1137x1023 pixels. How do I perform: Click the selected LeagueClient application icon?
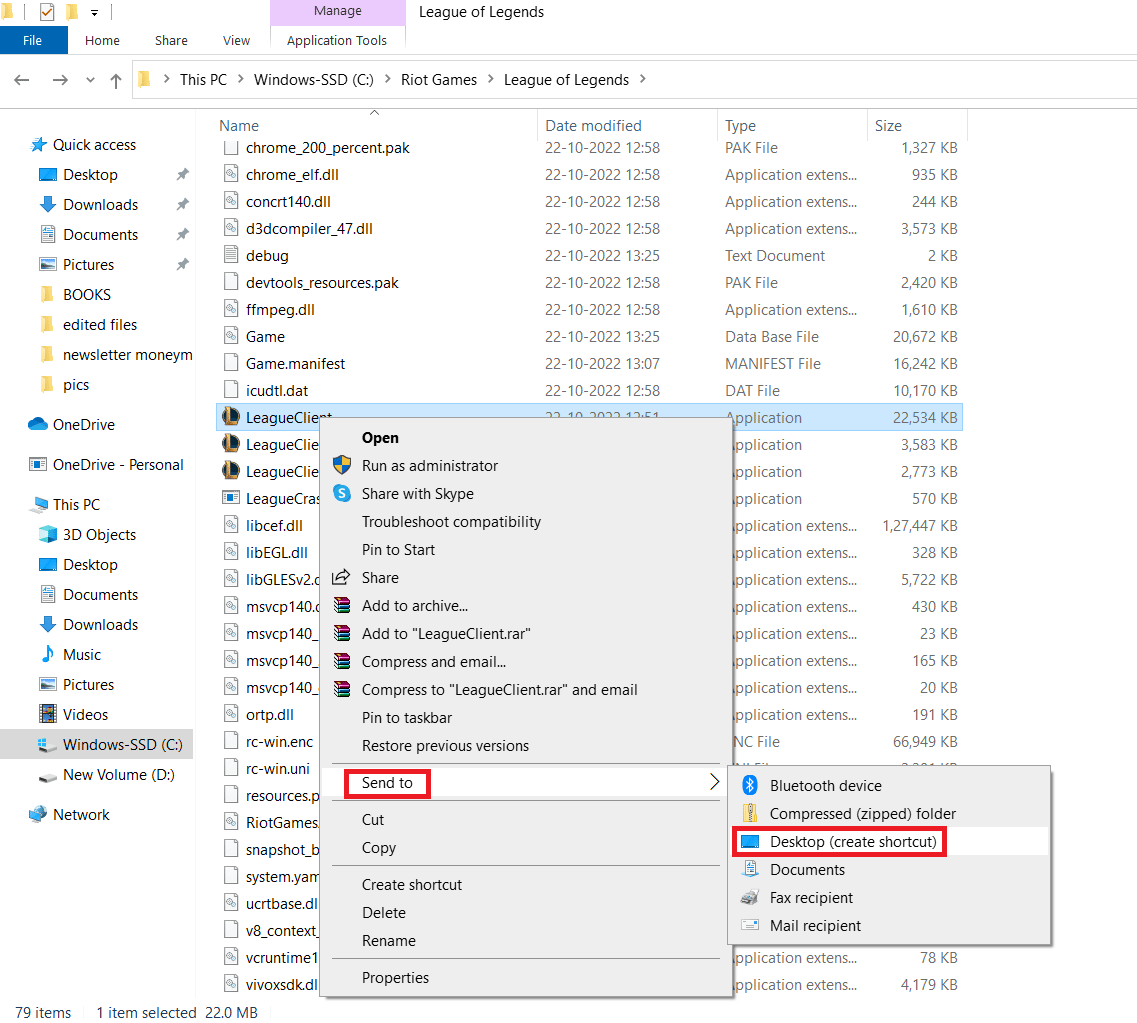(231, 417)
